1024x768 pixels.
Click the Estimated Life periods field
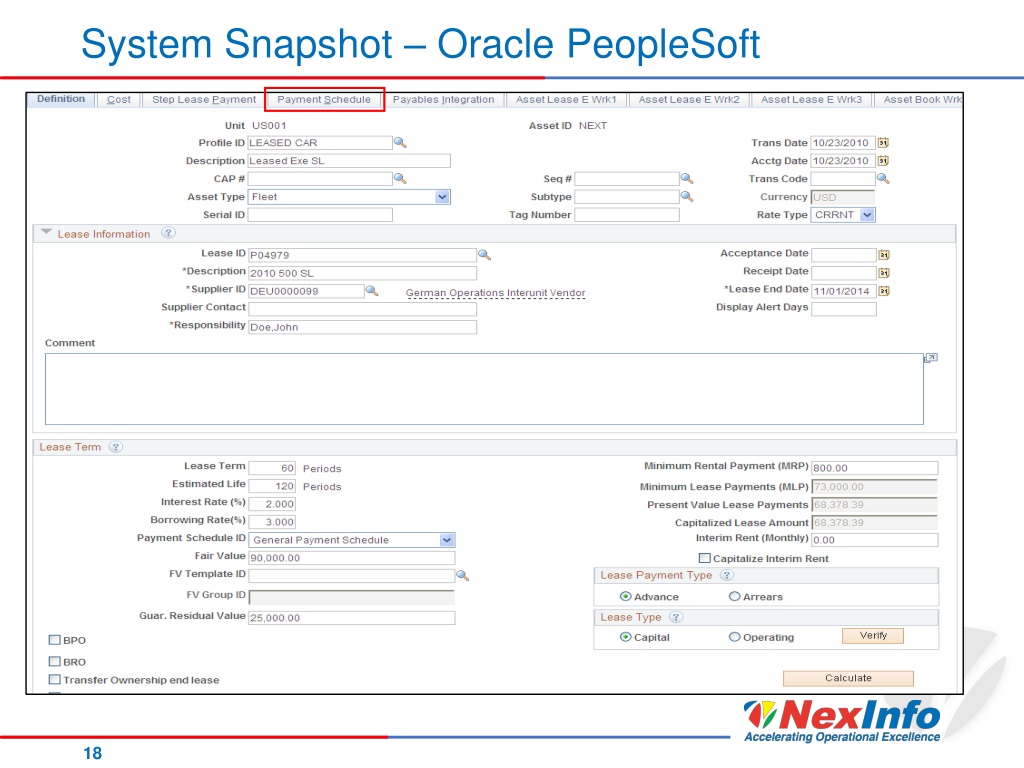(x=272, y=487)
